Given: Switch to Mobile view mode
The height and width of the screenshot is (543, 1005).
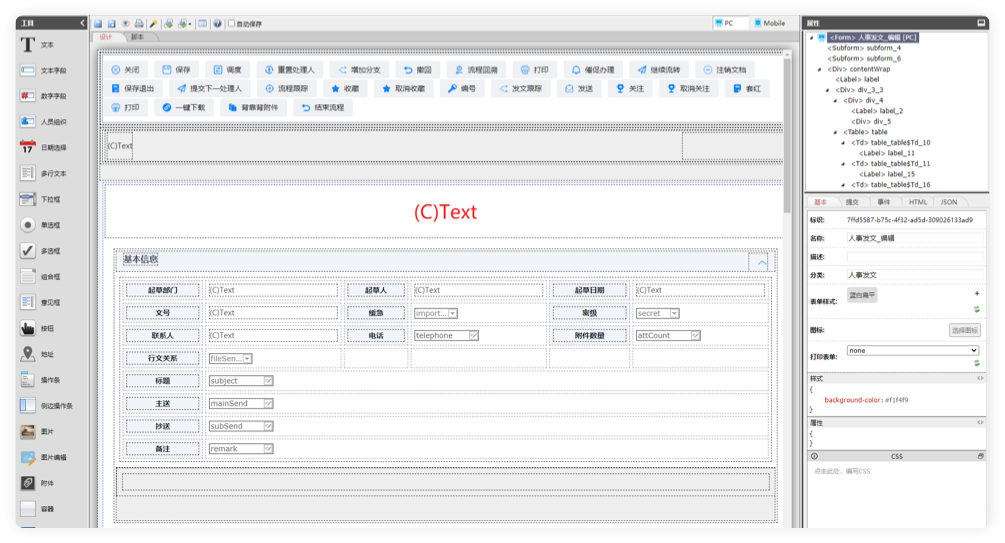Looking at the screenshot, I should (770, 23).
